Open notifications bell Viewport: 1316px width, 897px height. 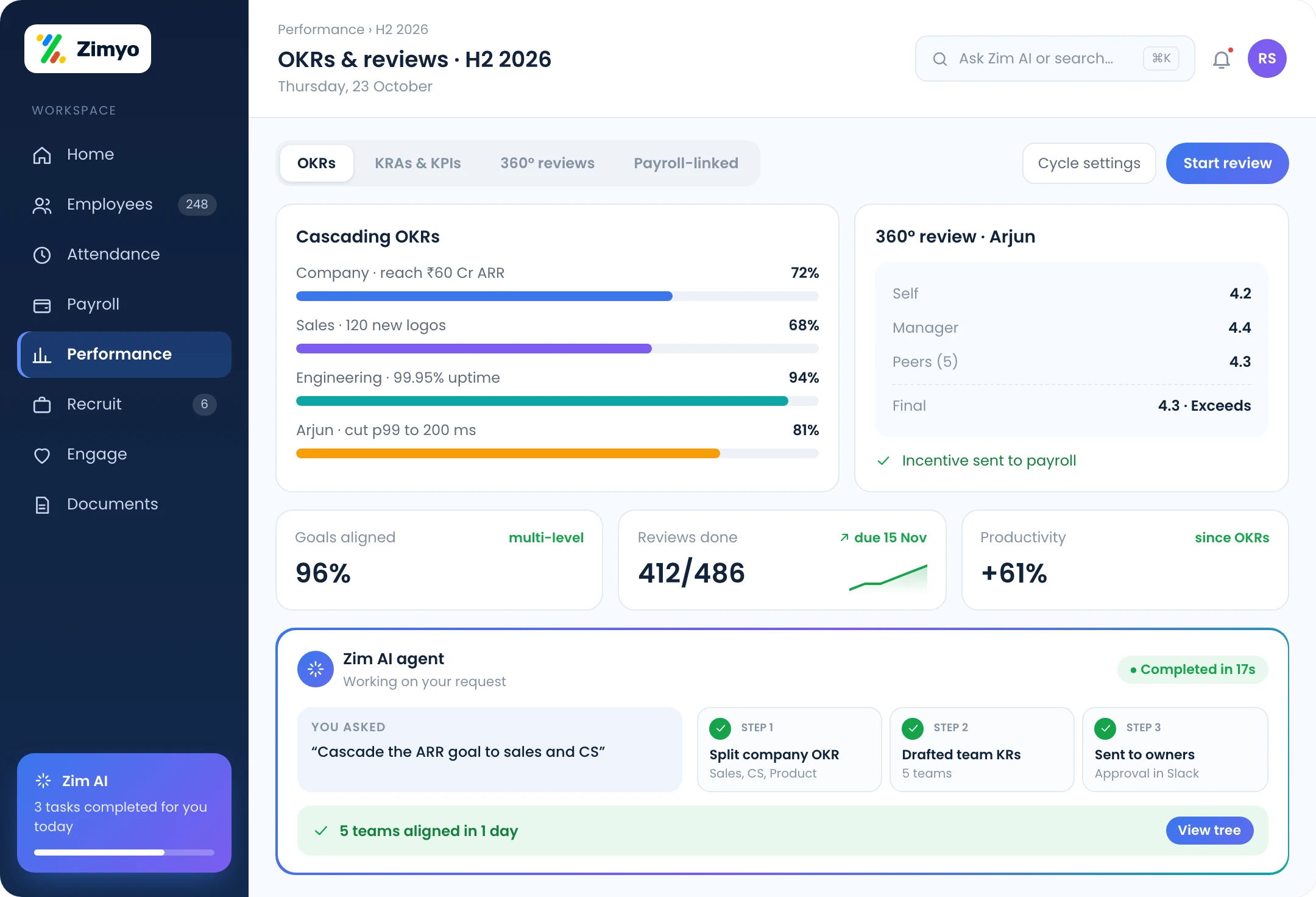[x=1222, y=59]
